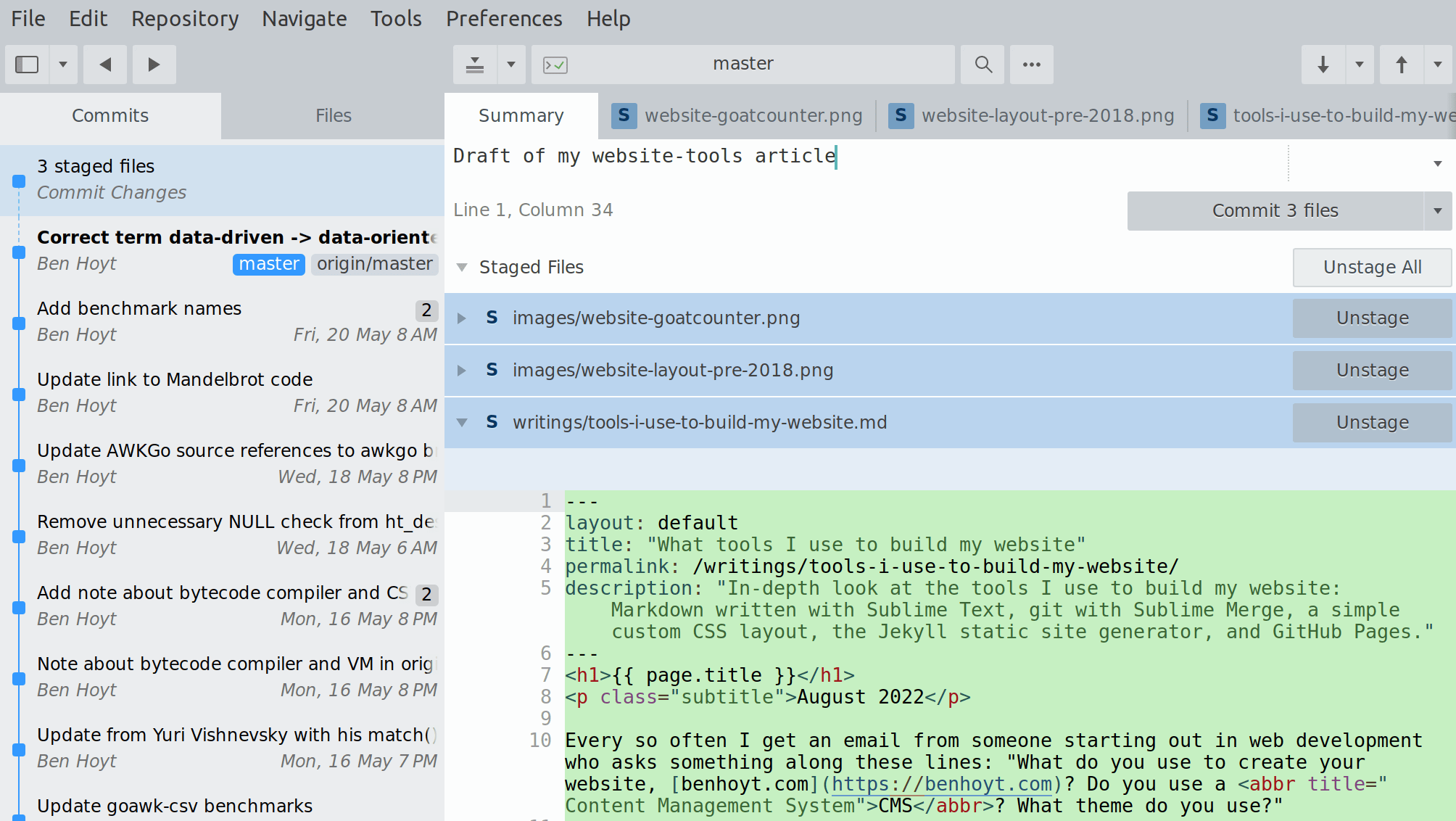The width and height of the screenshot is (1456, 821).
Task: Open the three-dots overflow menu icon
Action: 1031,64
